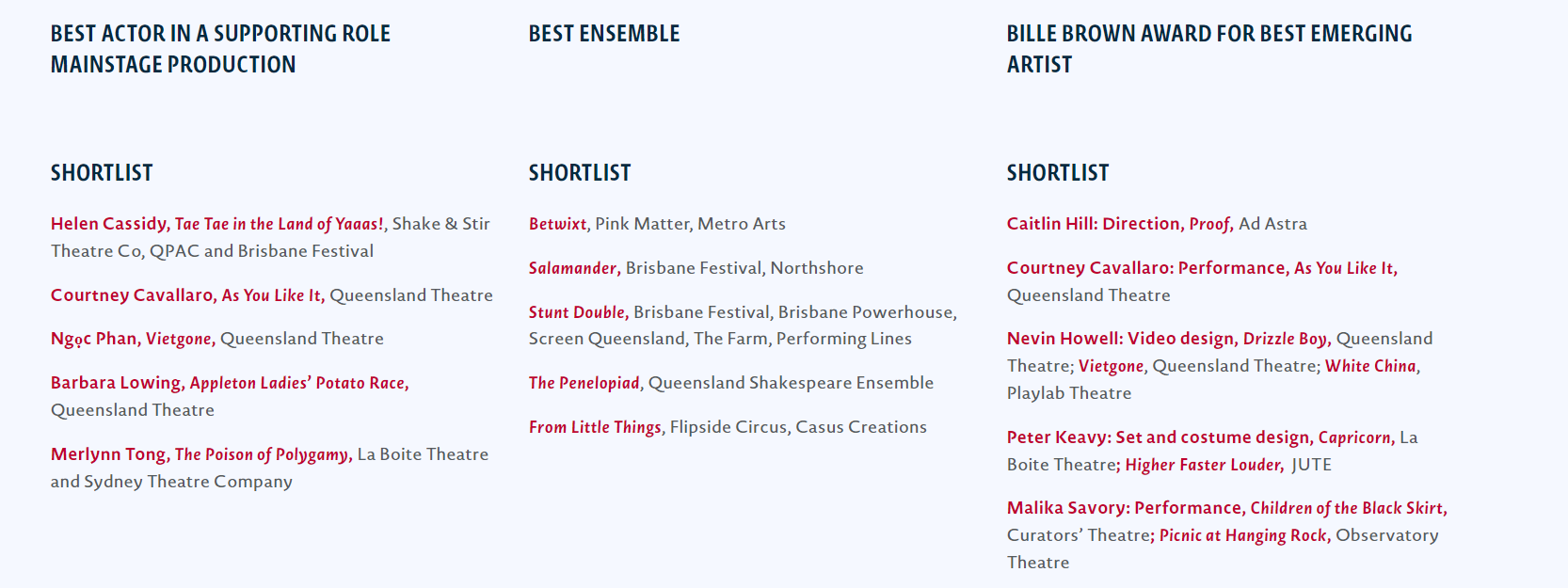Image resolution: width=1568 pixels, height=588 pixels.
Task: Open The Penelopiad link
Action: (x=584, y=383)
